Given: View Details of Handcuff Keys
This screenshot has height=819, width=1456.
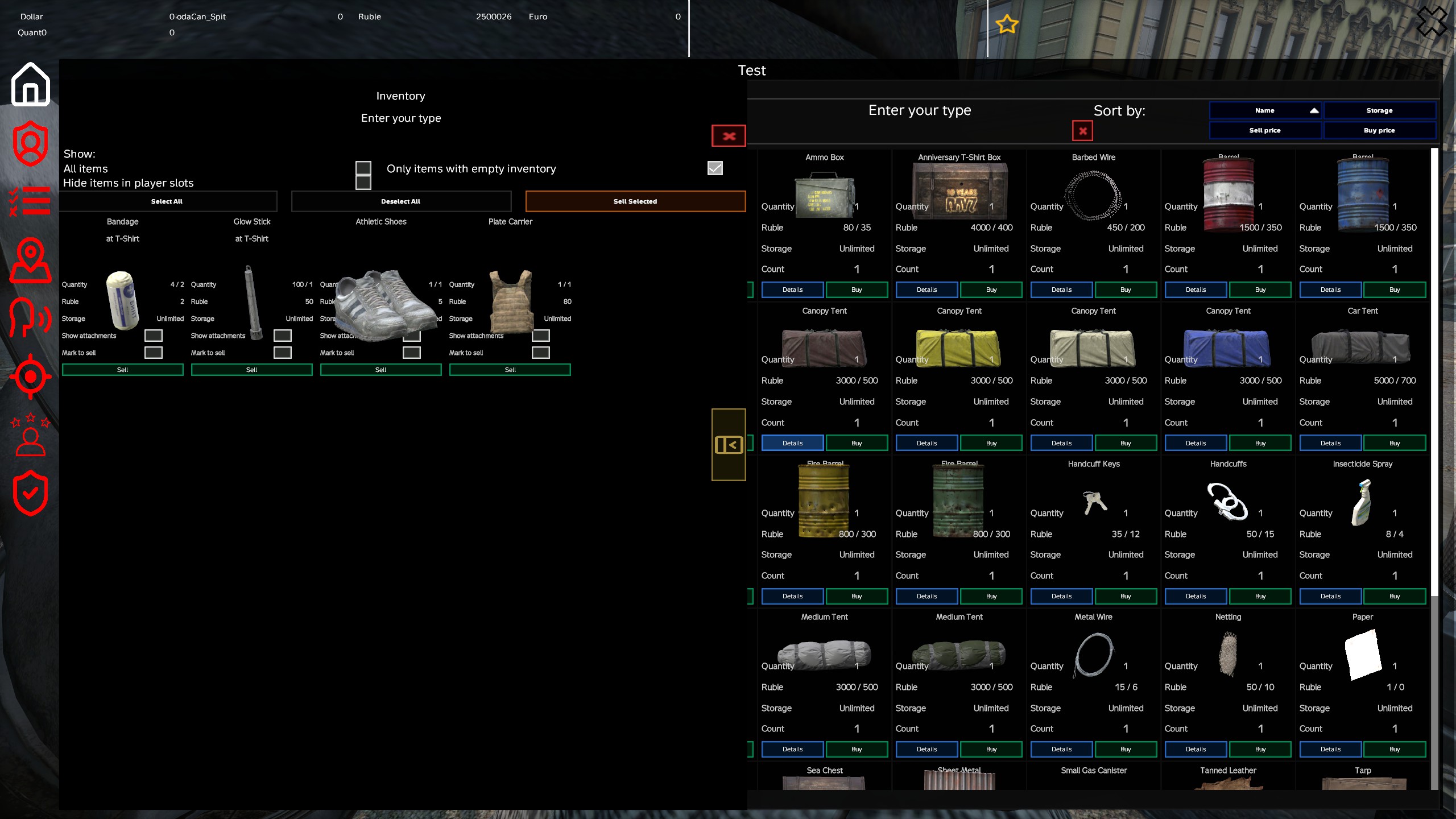Looking at the screenshot, I should click(x=1061, y=596).
